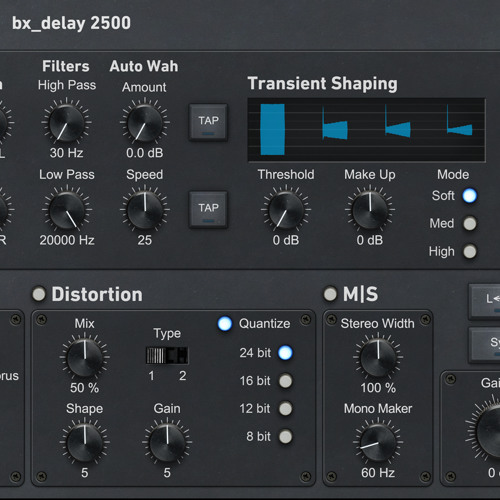Screen dimensions: 500x500
Task: Click the Stereo Width 100 % value
Action: (378, 388)
